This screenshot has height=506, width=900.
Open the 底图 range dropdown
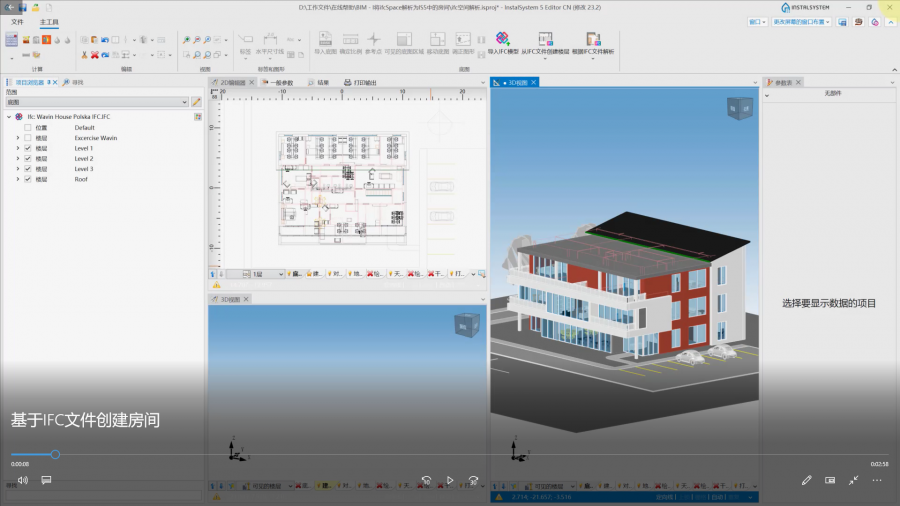tap(96, 102)
